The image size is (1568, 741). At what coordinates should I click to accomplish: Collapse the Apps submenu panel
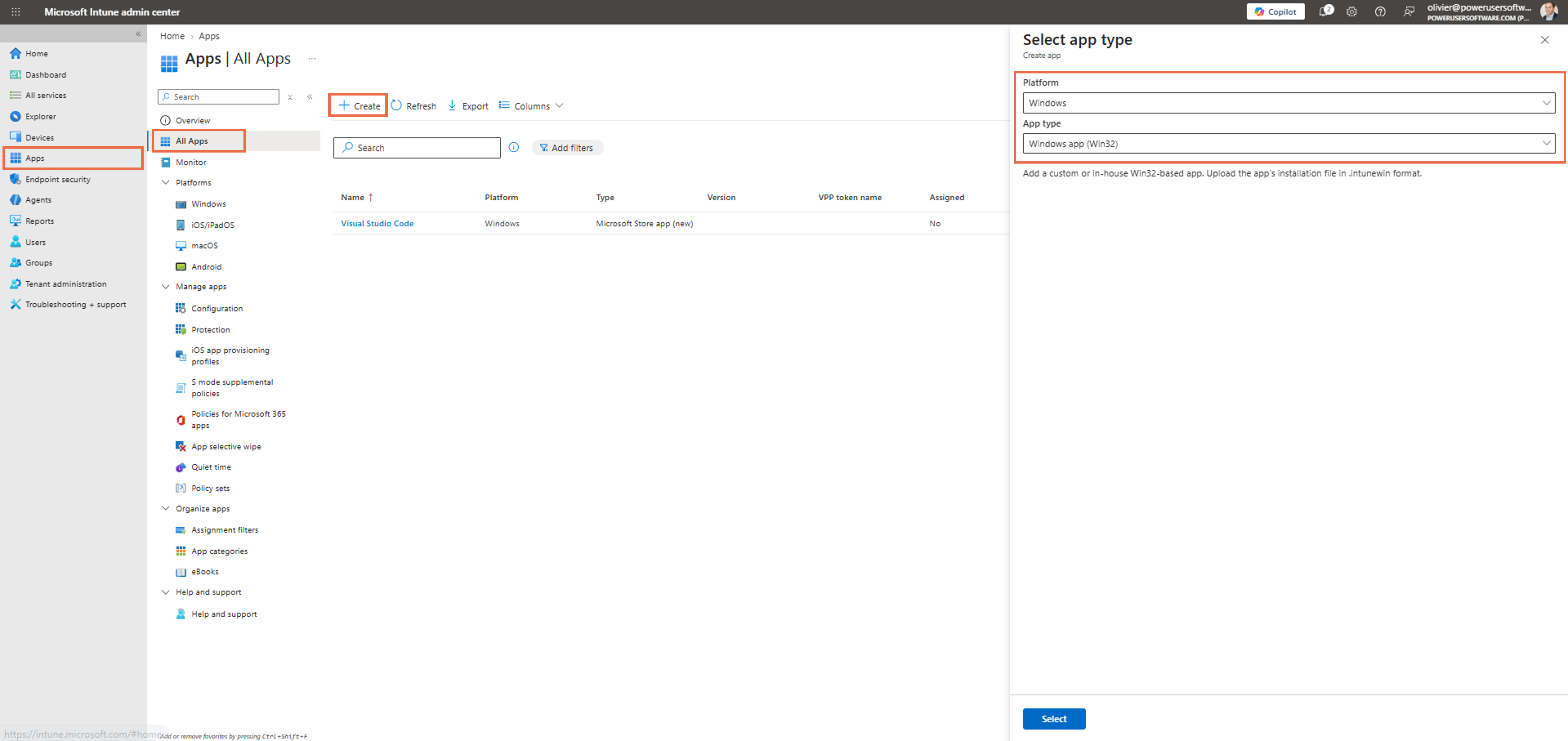click(310, 97)
